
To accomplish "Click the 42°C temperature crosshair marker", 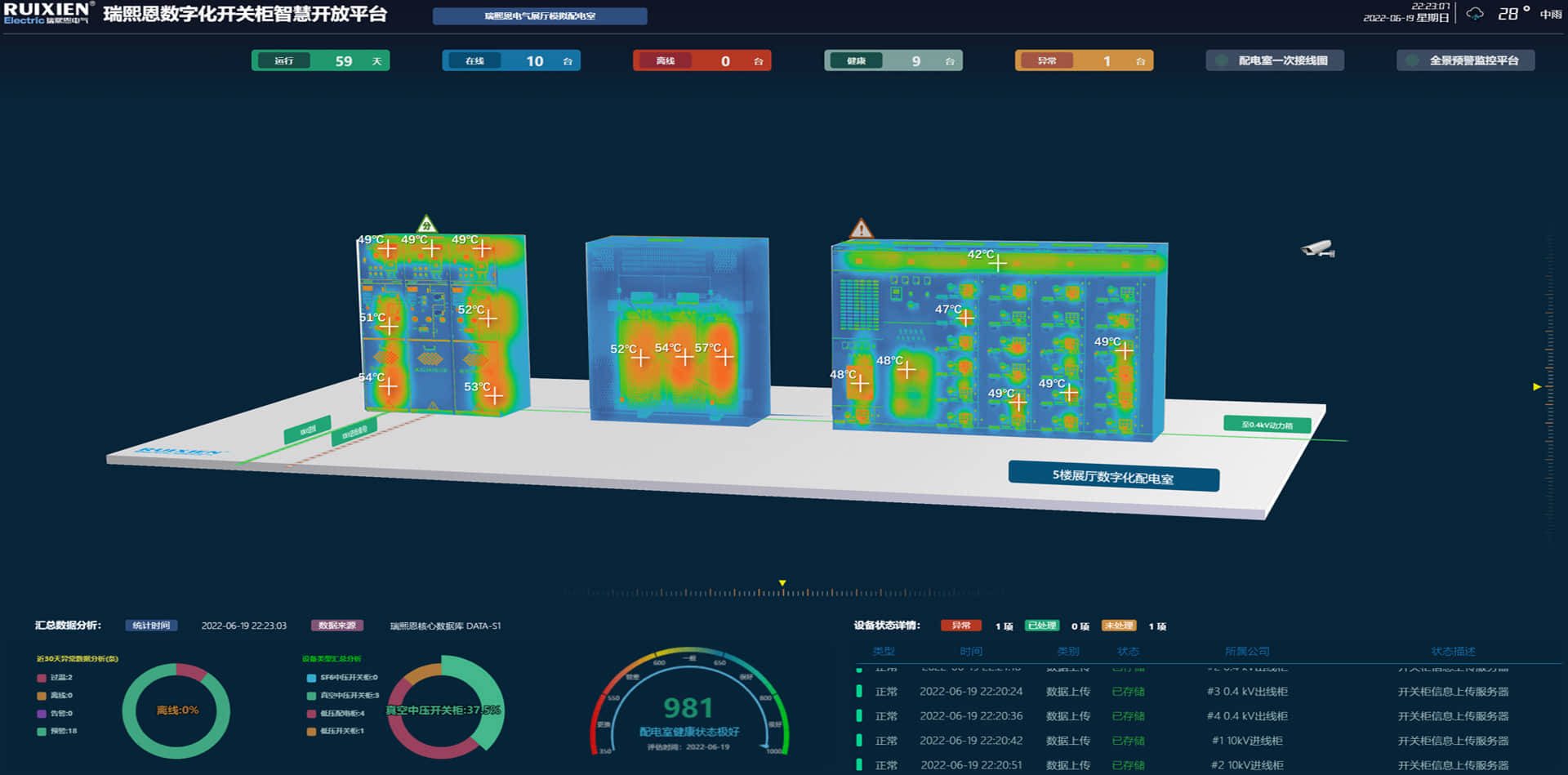I will (x=997, y=263).
